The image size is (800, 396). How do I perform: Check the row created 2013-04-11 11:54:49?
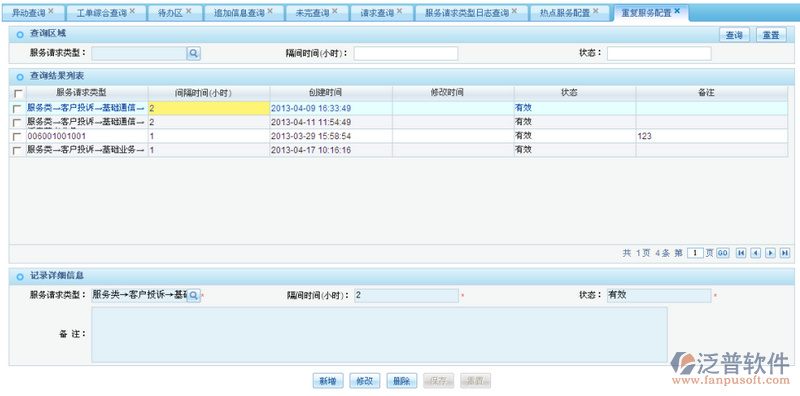click(18, 123)
